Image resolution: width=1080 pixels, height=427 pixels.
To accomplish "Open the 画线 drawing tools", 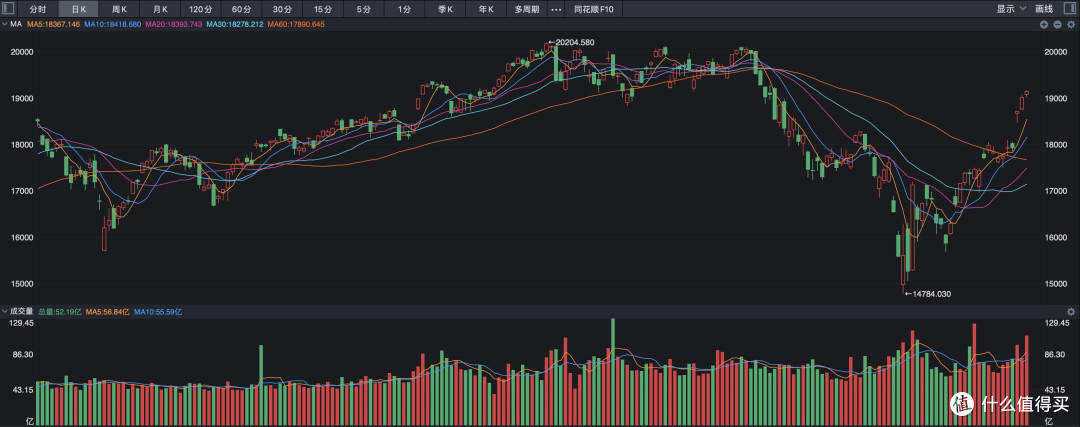I will 1045,9.
